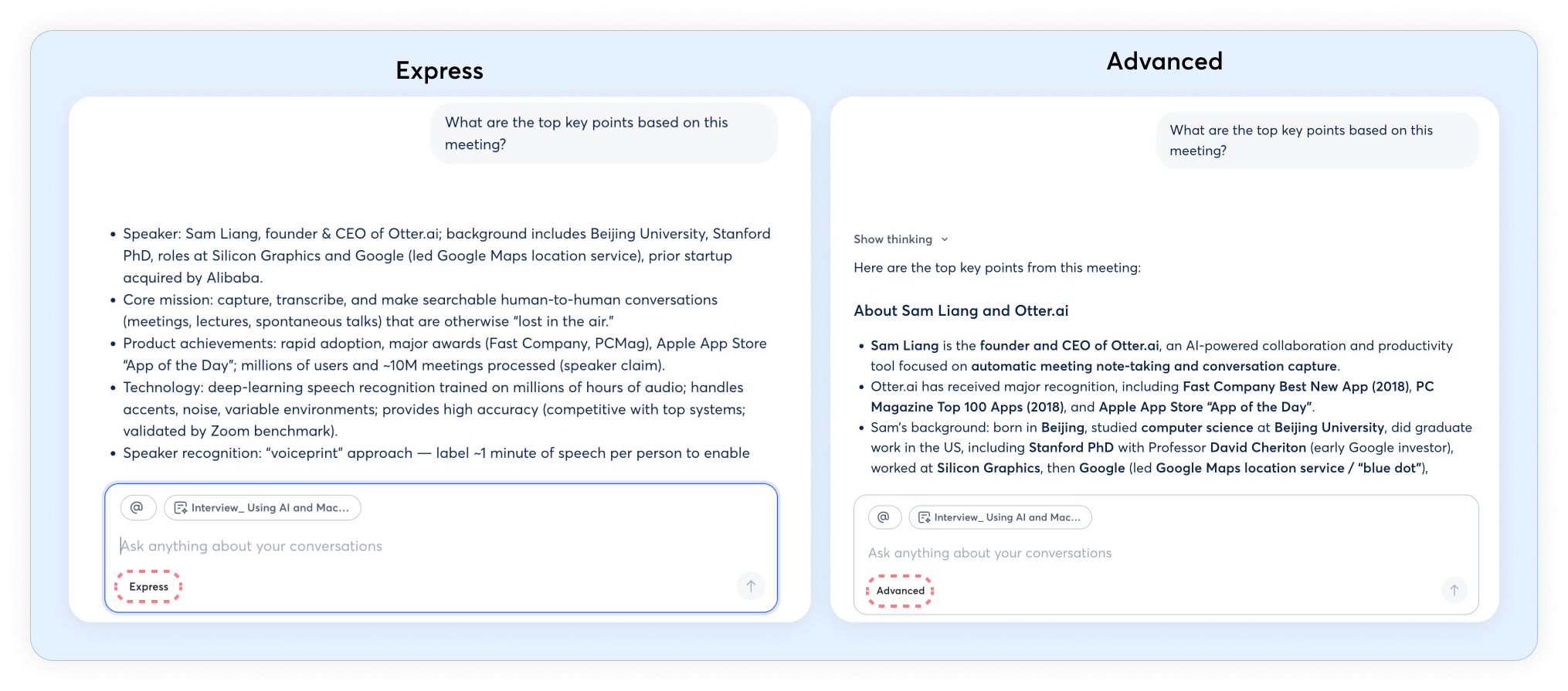Viewport: 1568px width, 691px height.
Task: Open the Express mode selector
Action: [x=148, y=587]
